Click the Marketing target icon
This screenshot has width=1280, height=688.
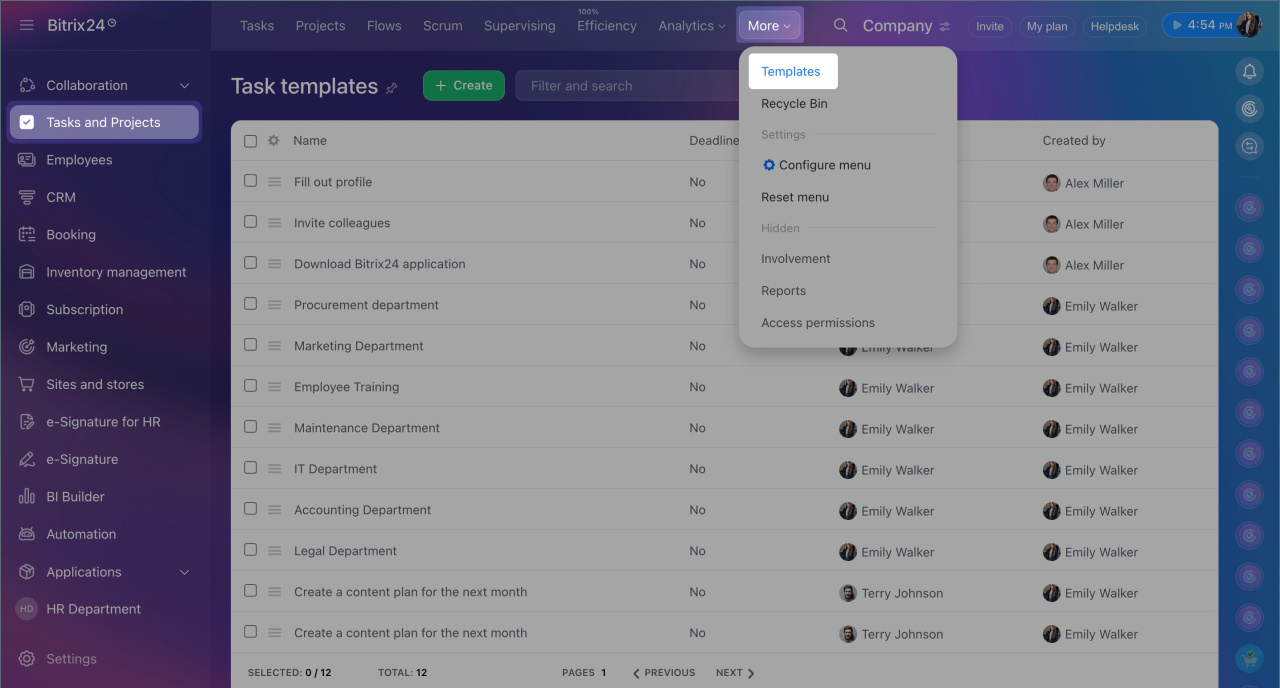pyautogui.click(x=27, y=347)
